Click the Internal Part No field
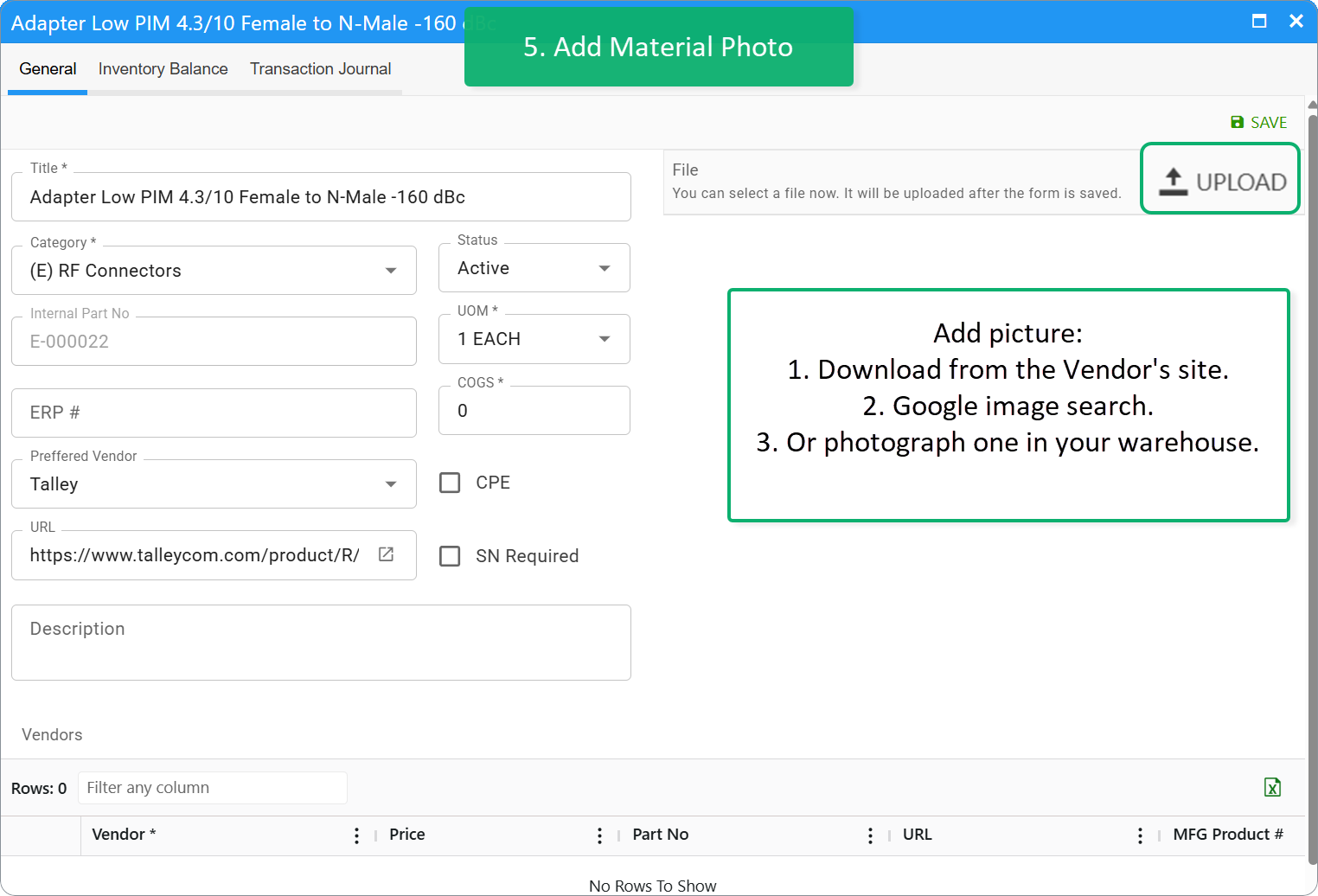This screenshot has width=1318, height=896. [214, 342]
